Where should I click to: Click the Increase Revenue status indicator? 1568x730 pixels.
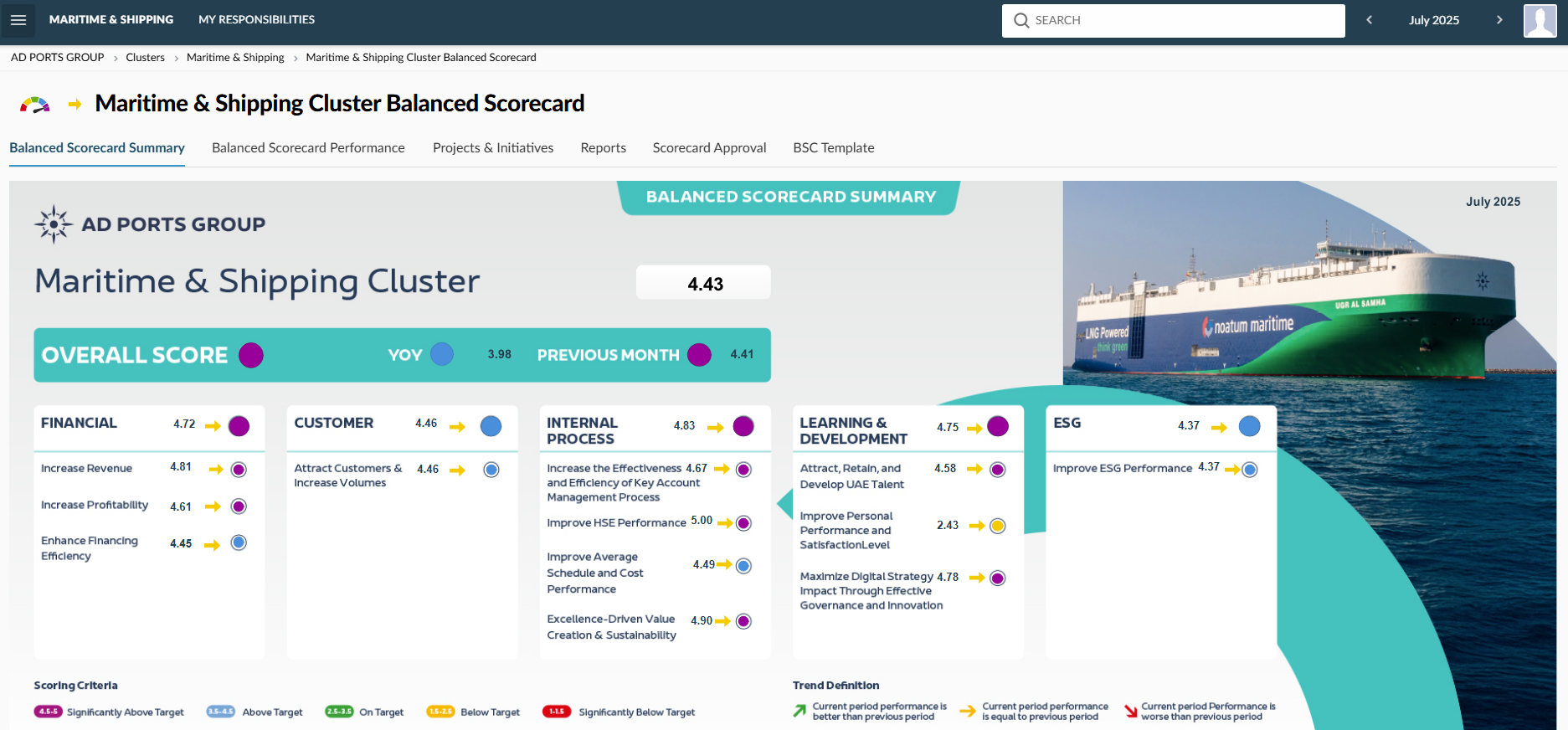tap(239, 470)
